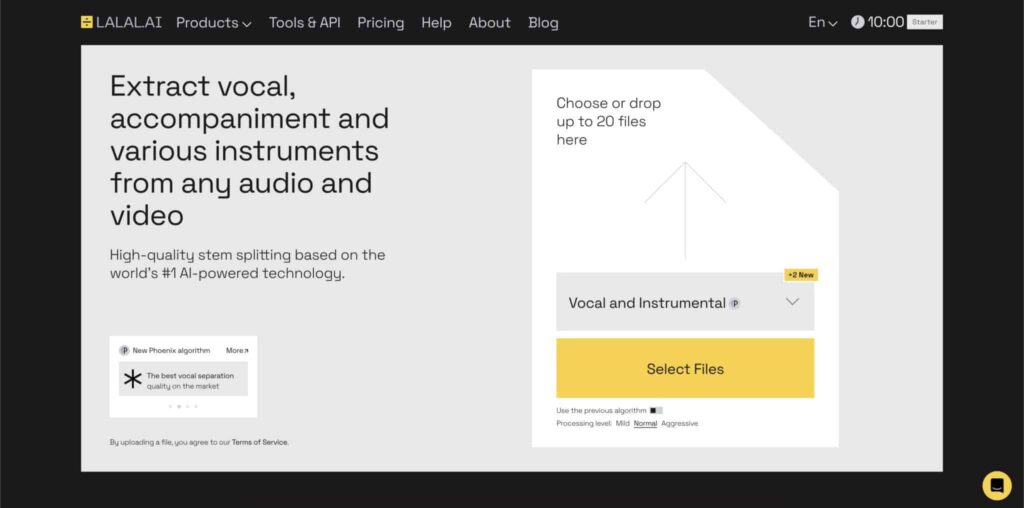This screenshot has height=508, width=1024.
Task: Click the LALAL.AI yellow logo icon
Action: click(x=87, y=22)
